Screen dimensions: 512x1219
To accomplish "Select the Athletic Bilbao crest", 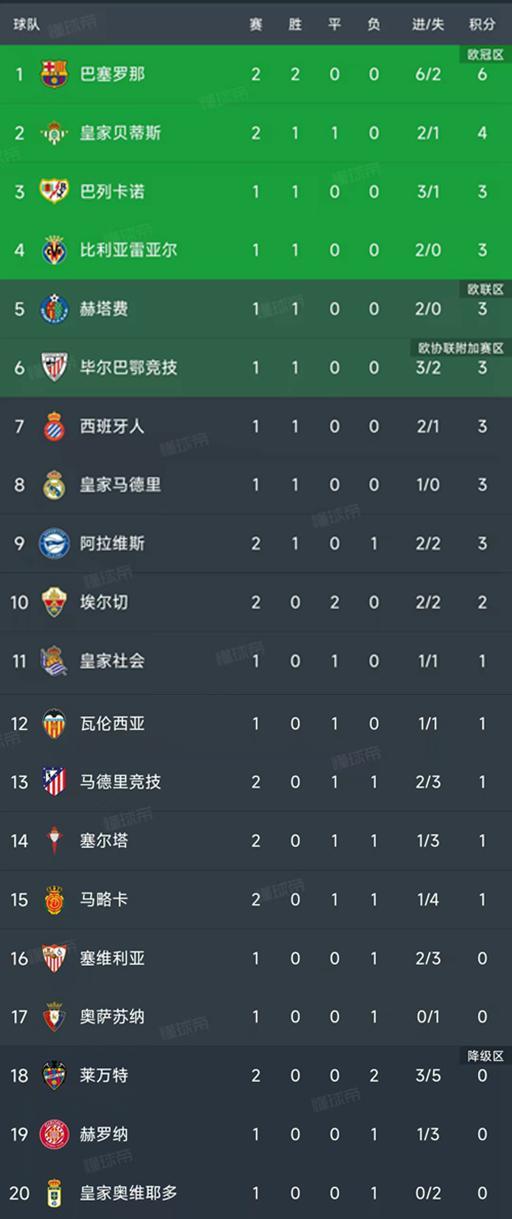I will pos(54,367).
